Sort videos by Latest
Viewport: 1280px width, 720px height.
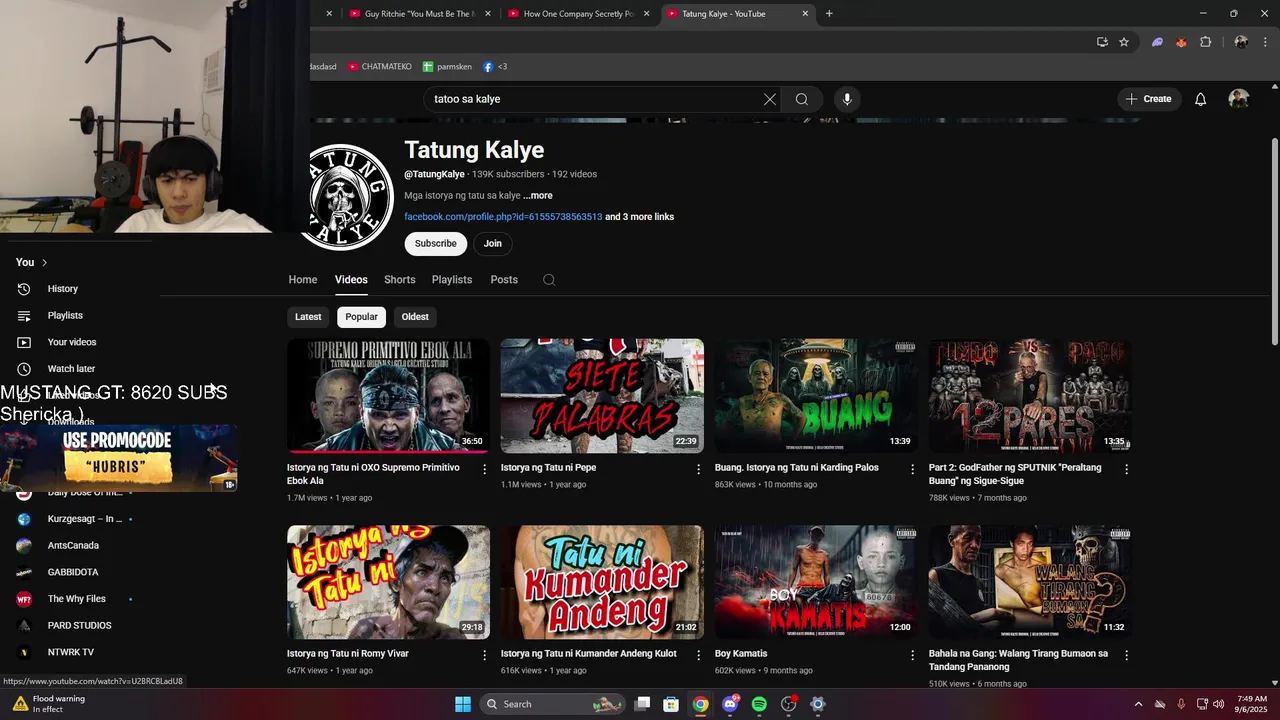(308, 317)
